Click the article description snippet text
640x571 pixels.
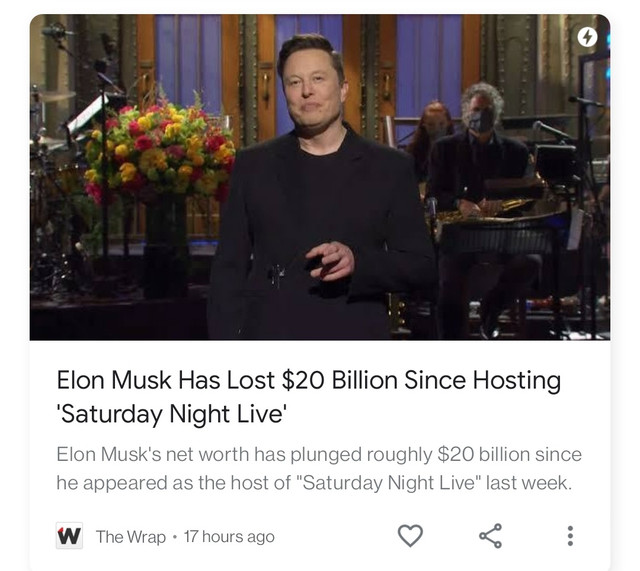(x=319, y=469)
